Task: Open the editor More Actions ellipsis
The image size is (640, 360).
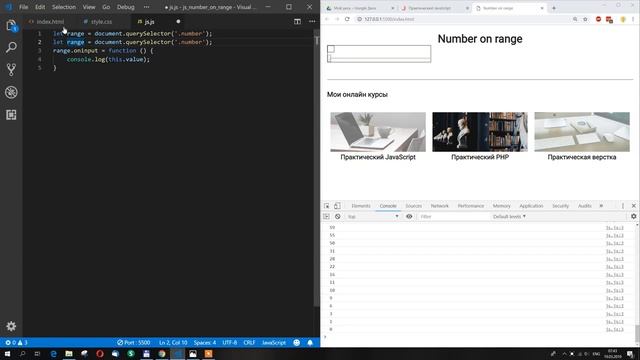Action: 312,22
